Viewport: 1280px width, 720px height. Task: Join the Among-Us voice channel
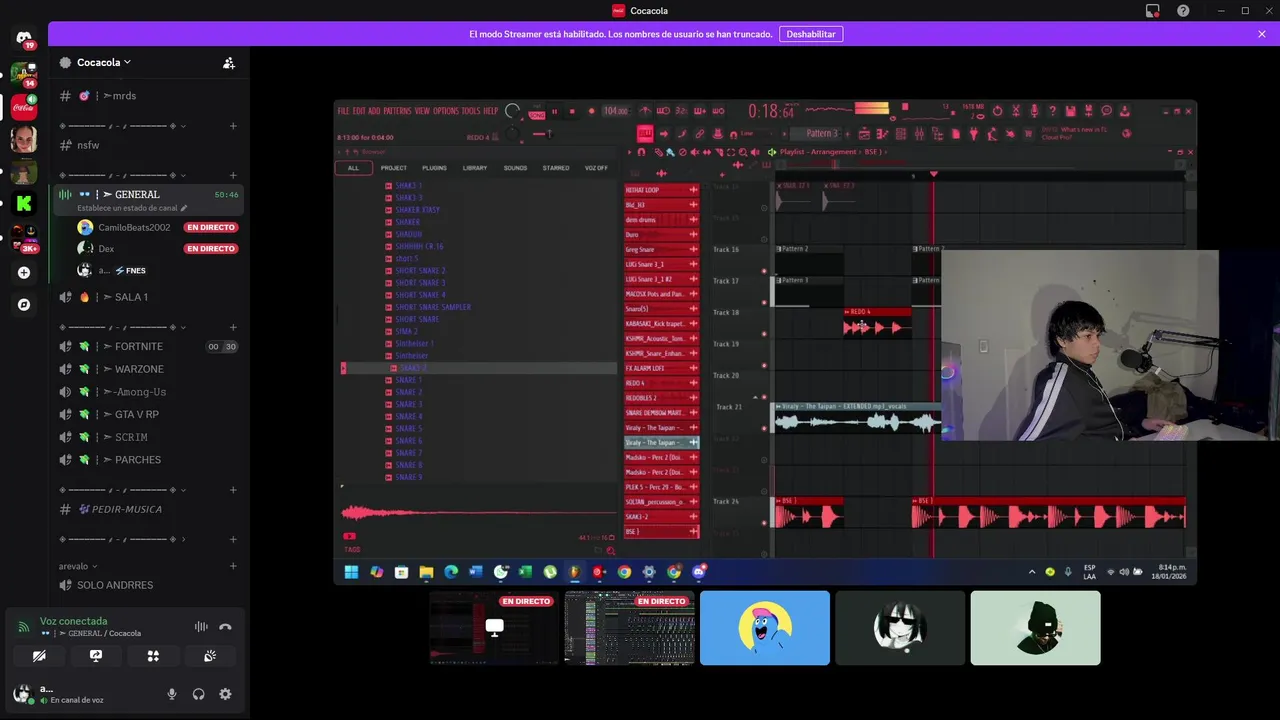pos(148,392)
